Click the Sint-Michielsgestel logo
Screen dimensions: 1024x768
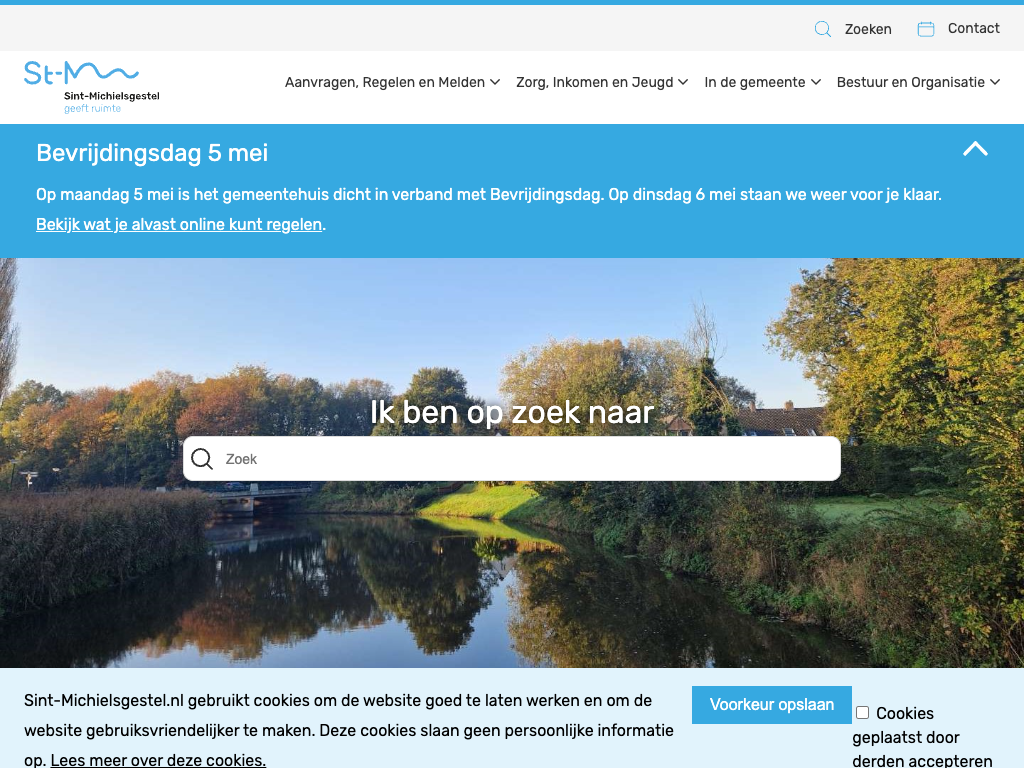click(91, 87)
